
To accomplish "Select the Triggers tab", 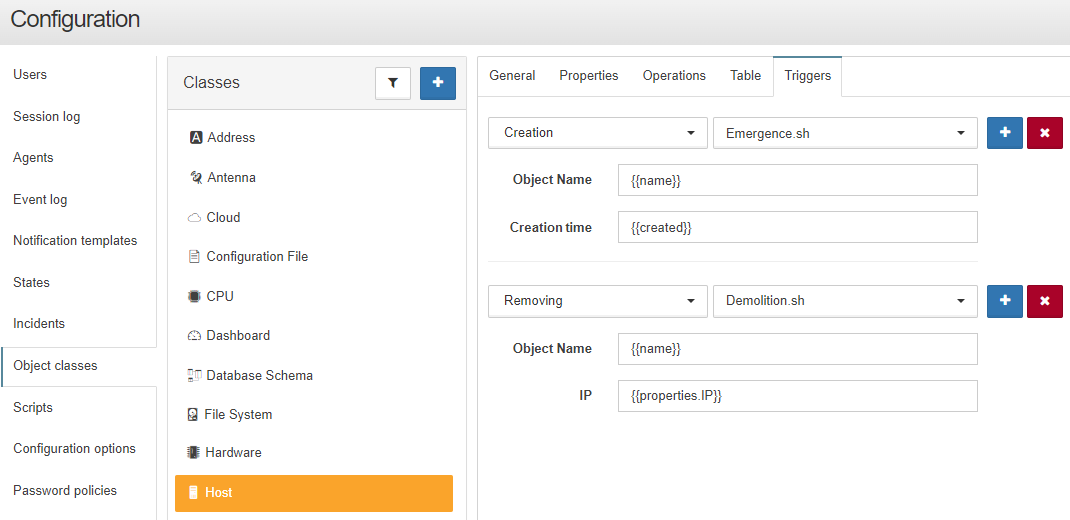I will click(x=808, y=76).
